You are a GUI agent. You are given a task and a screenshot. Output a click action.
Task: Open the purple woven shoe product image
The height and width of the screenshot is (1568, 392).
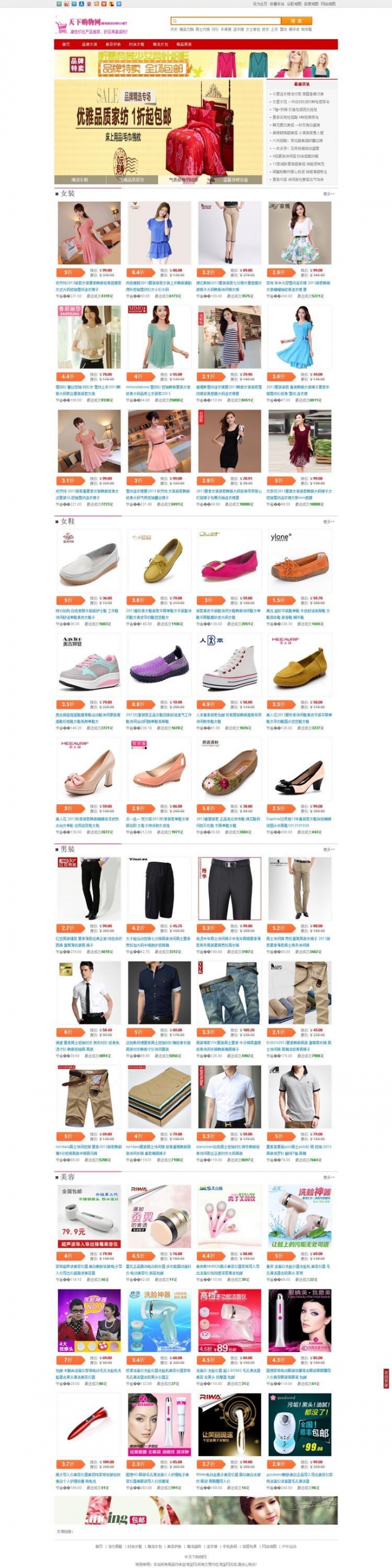tap(159, 664)
